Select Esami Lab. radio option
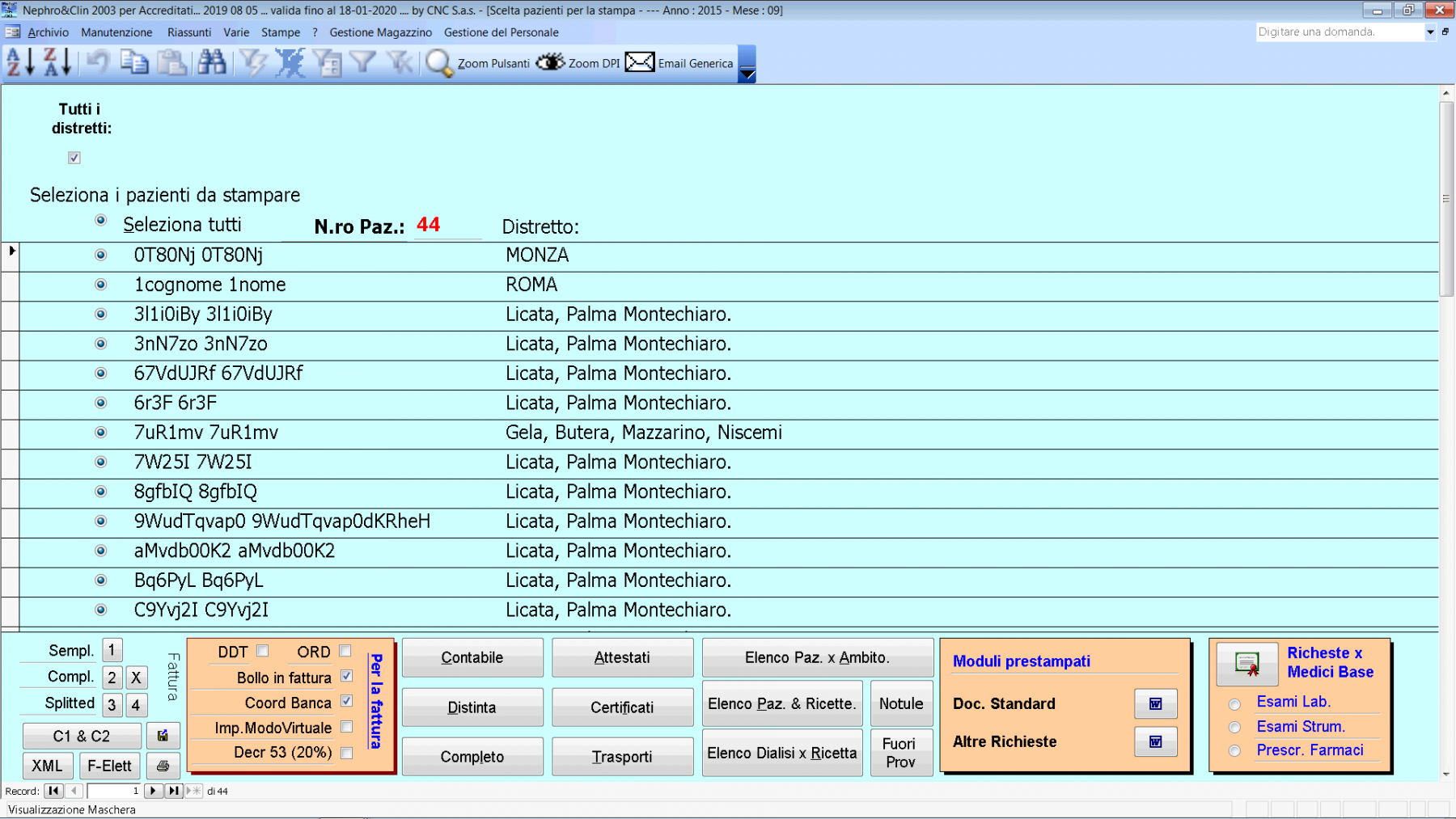The height and width of the screenshot is (819, 1456). 1234,704
